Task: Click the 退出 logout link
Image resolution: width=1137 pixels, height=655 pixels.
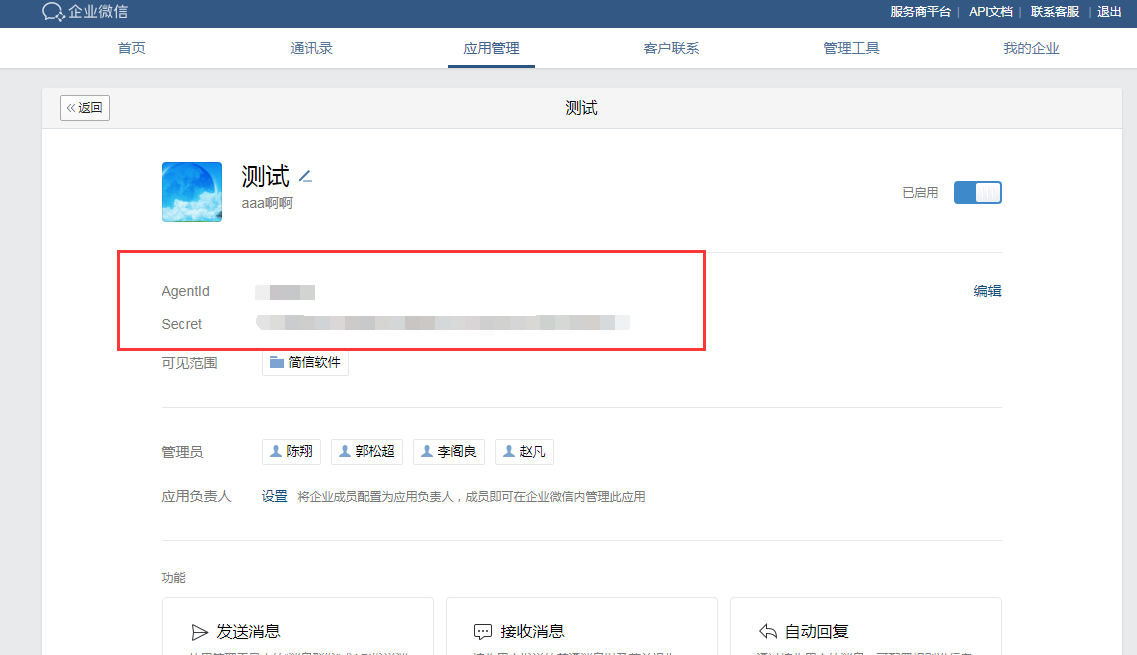Action: tap(1109, 12)
